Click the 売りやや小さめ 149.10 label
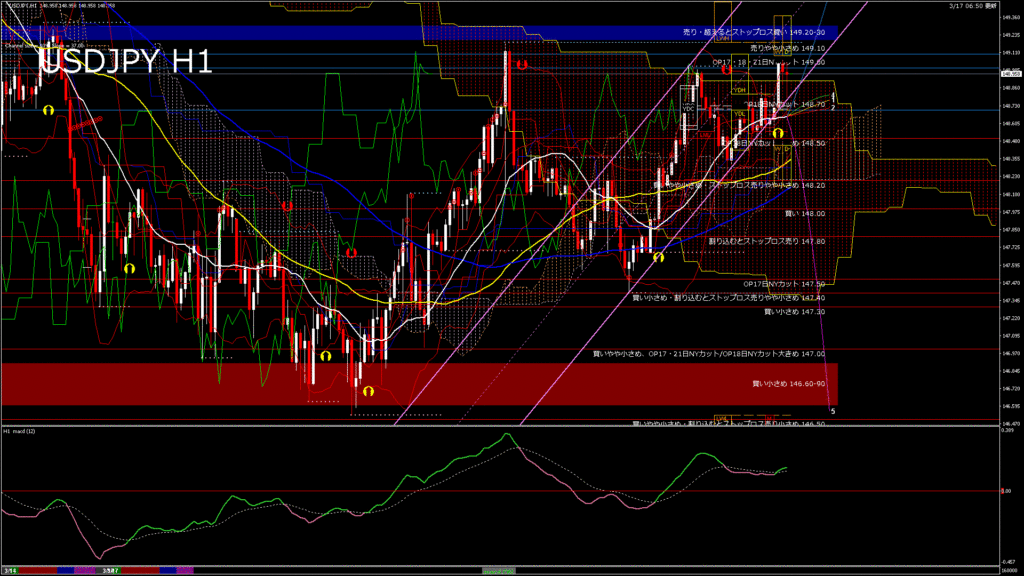Image resolution: width=1024 pixels, height=576 pixels. 787,48
